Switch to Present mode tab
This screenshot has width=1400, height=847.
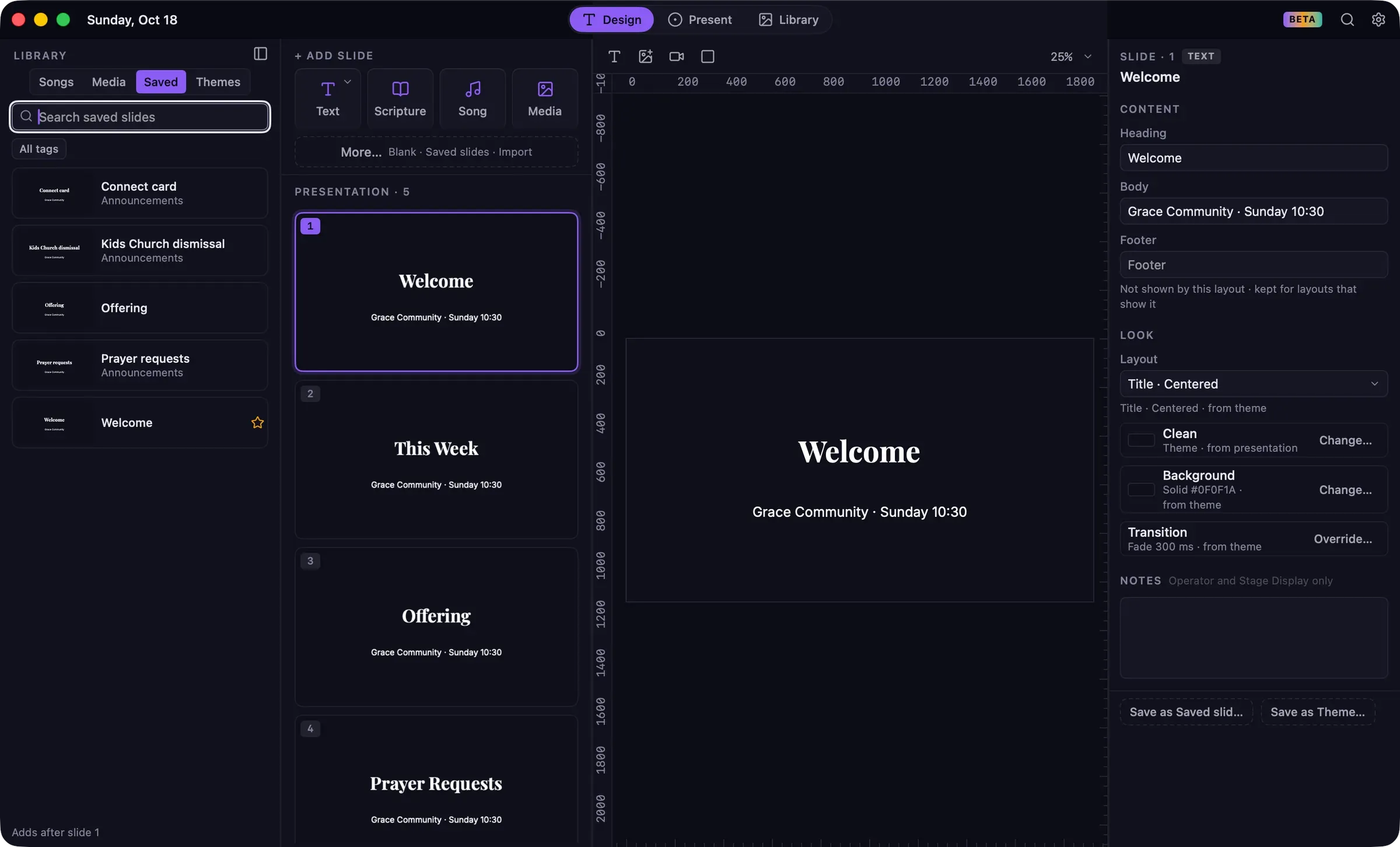coord(699,20)
